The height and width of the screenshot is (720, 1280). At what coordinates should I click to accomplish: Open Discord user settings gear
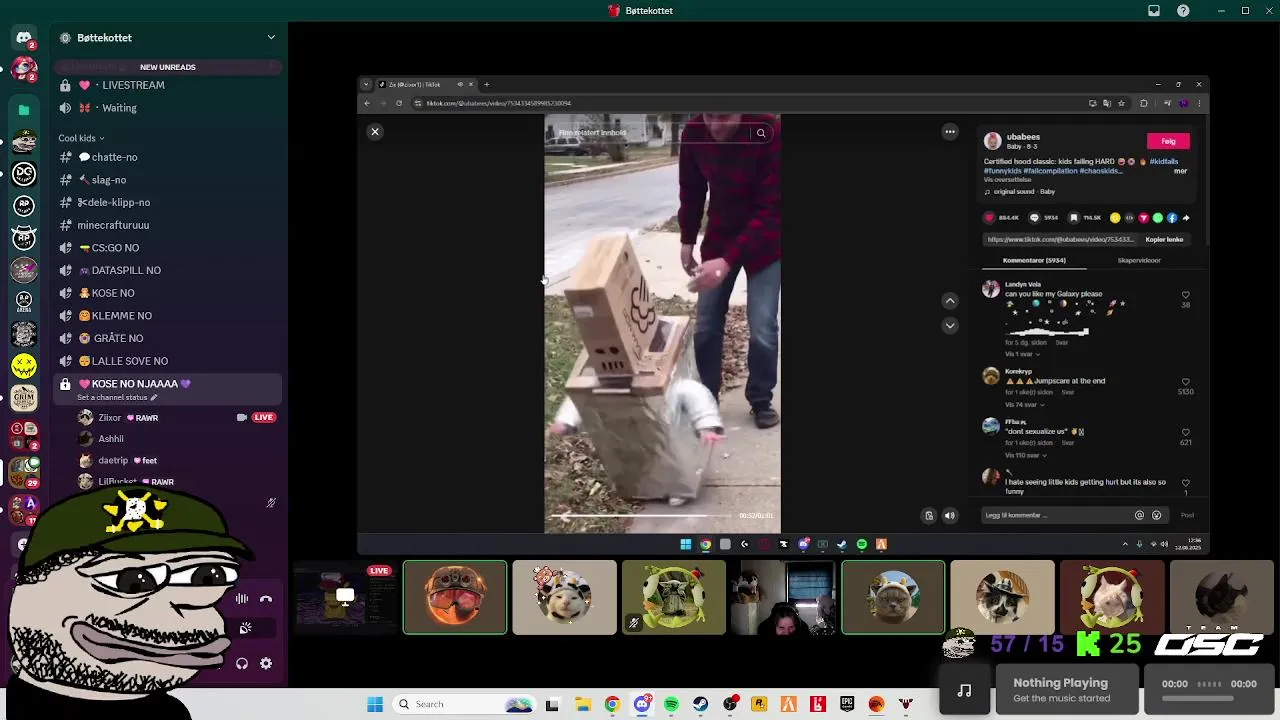266,663
